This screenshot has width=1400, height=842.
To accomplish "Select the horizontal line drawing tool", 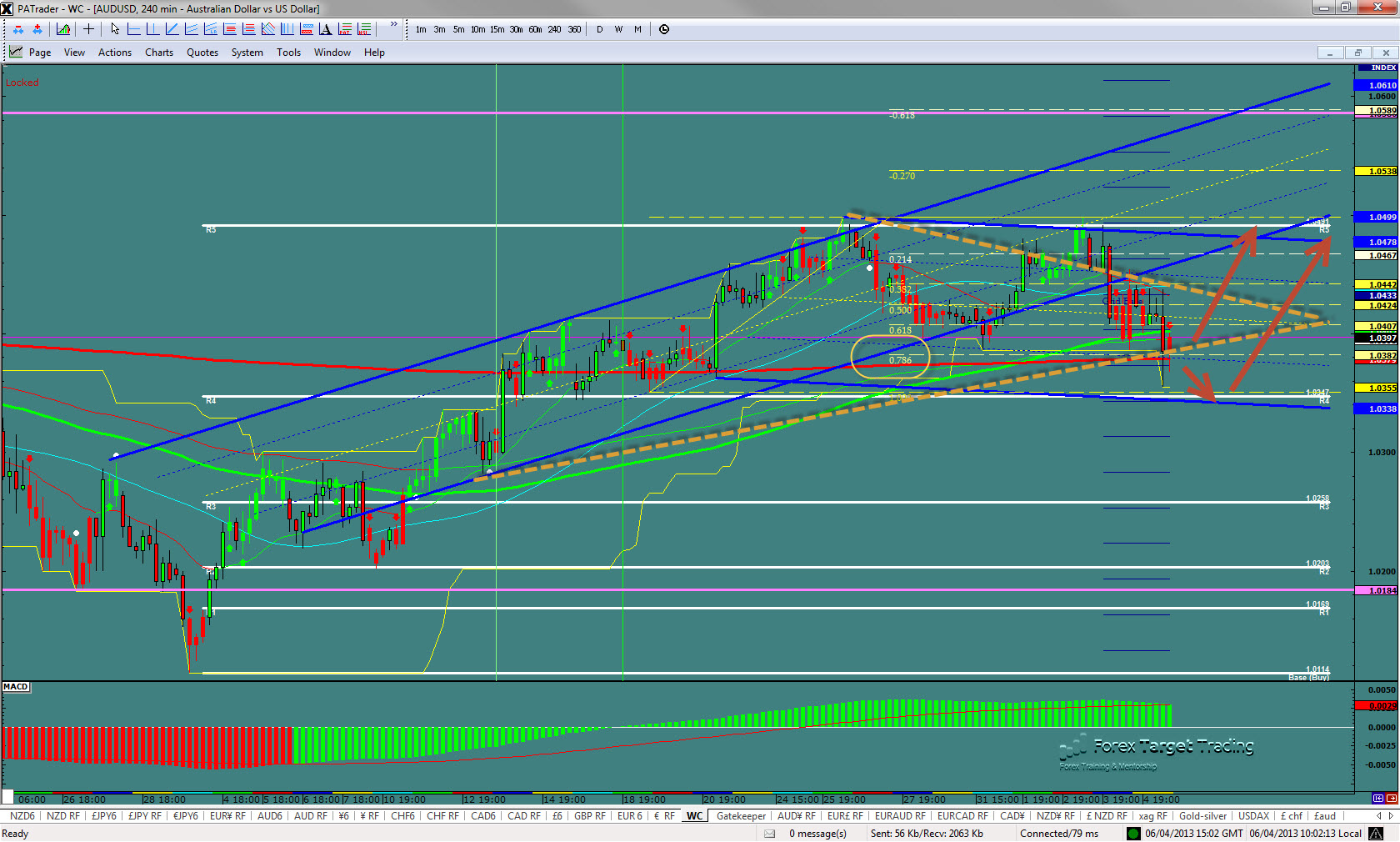I will click(133, 29).
